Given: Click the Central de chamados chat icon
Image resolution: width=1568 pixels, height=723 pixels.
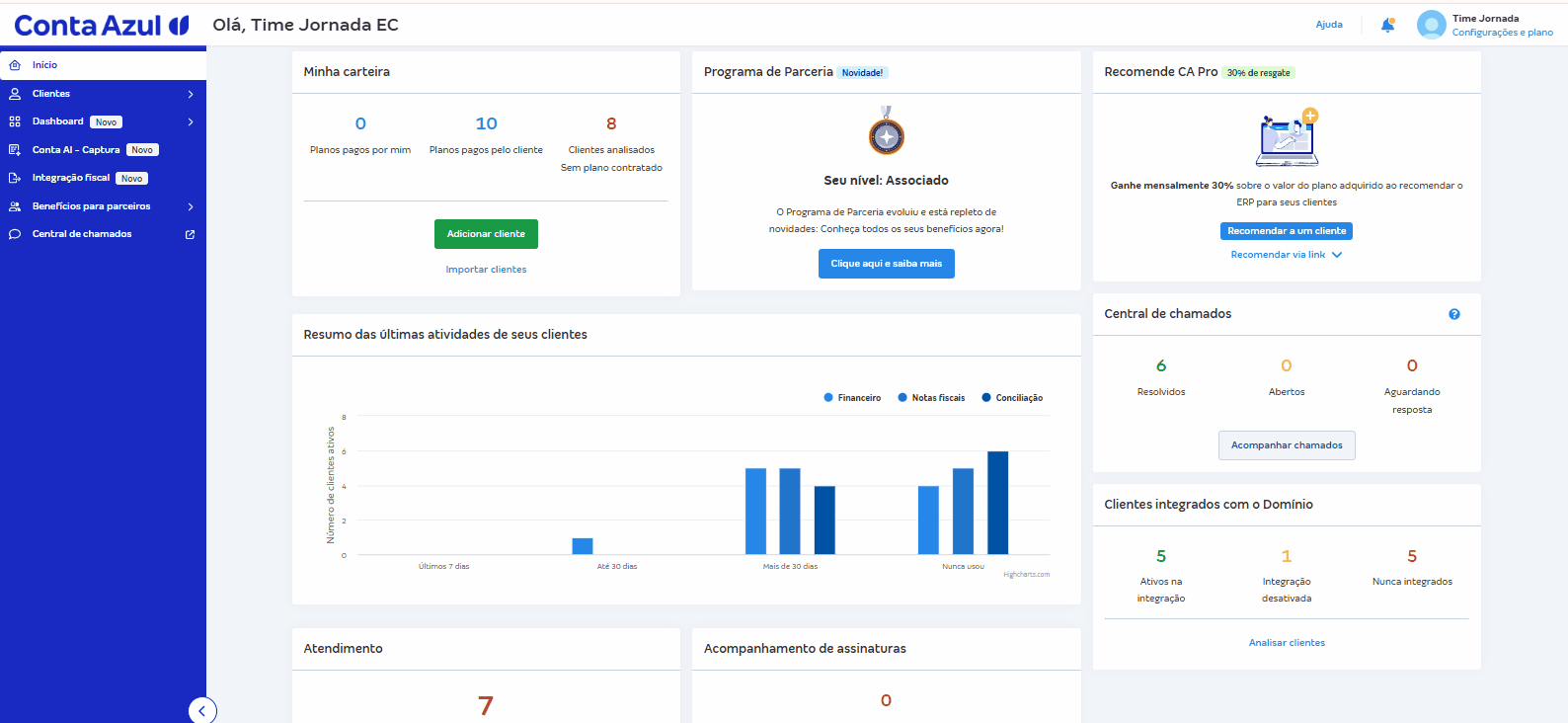Looking at the screenshot, I should [15, 234].
